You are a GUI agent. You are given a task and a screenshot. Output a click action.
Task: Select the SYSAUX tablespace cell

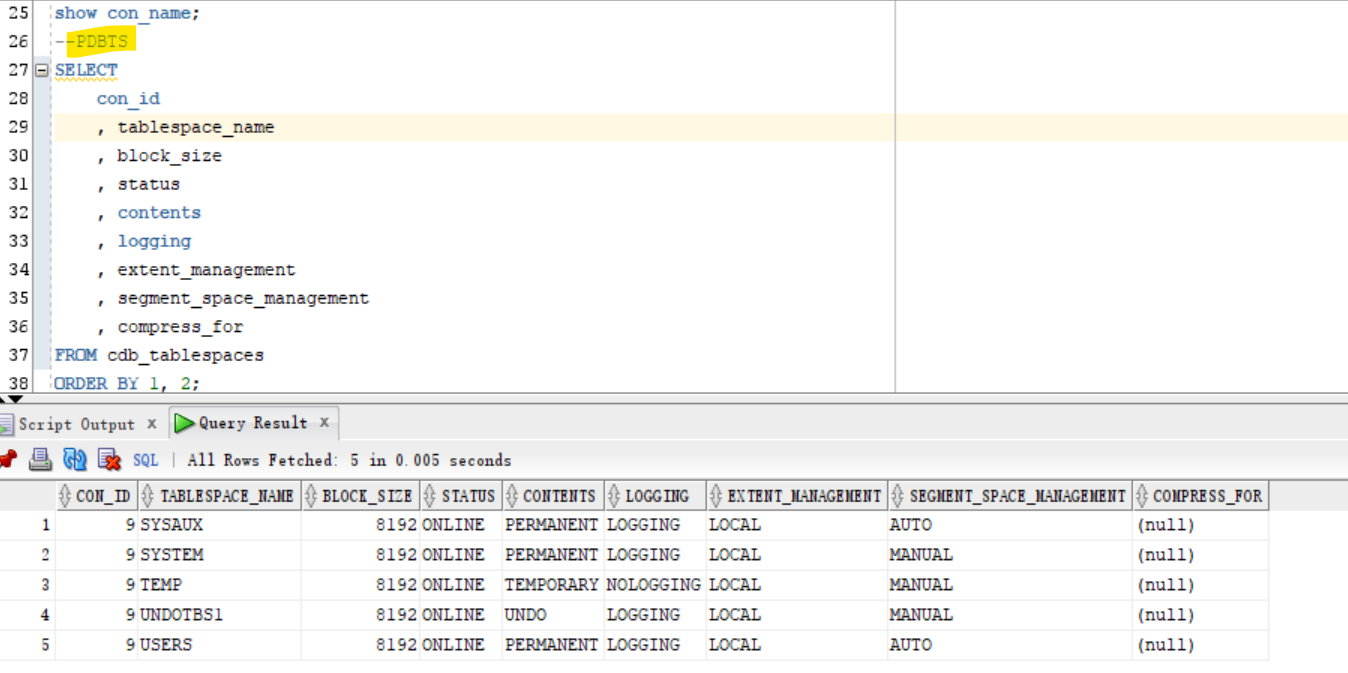tap(219, 525)
